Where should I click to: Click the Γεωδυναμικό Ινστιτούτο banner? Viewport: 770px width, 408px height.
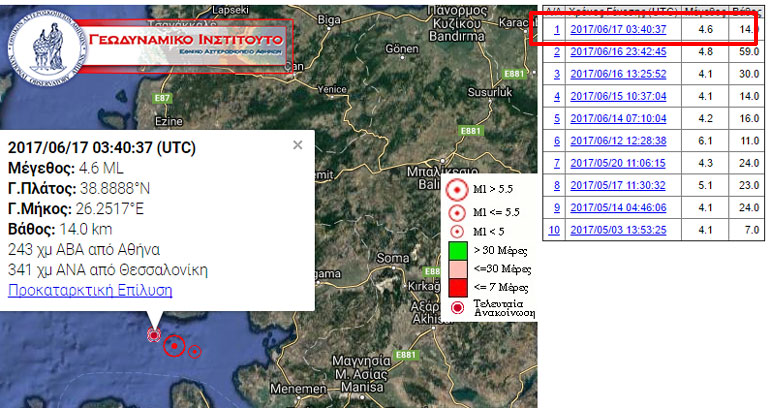click(x=186, y=46)
